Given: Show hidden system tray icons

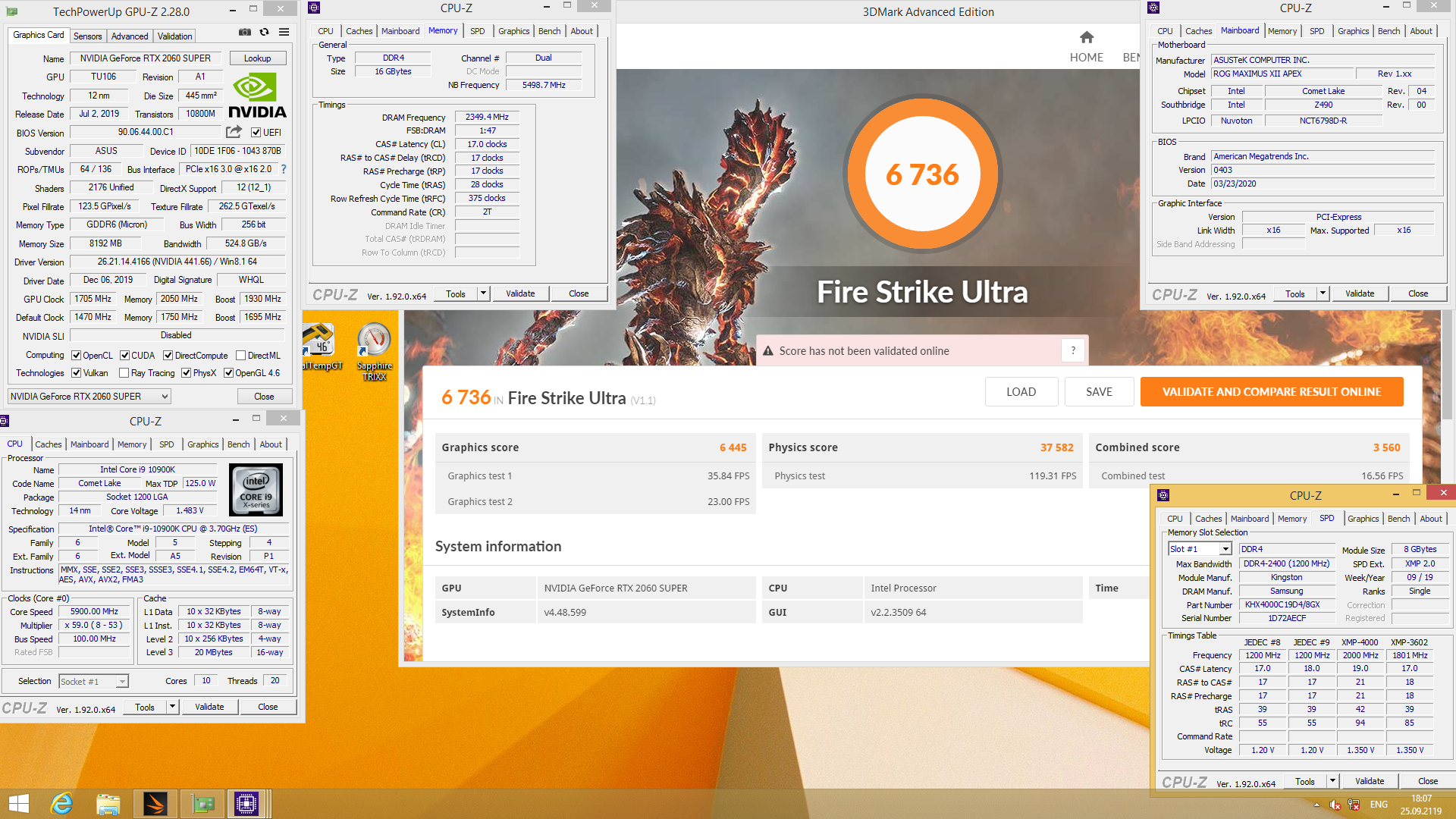Looking at the screenshot, I should pyautogui.click(x=1316, y=805).
